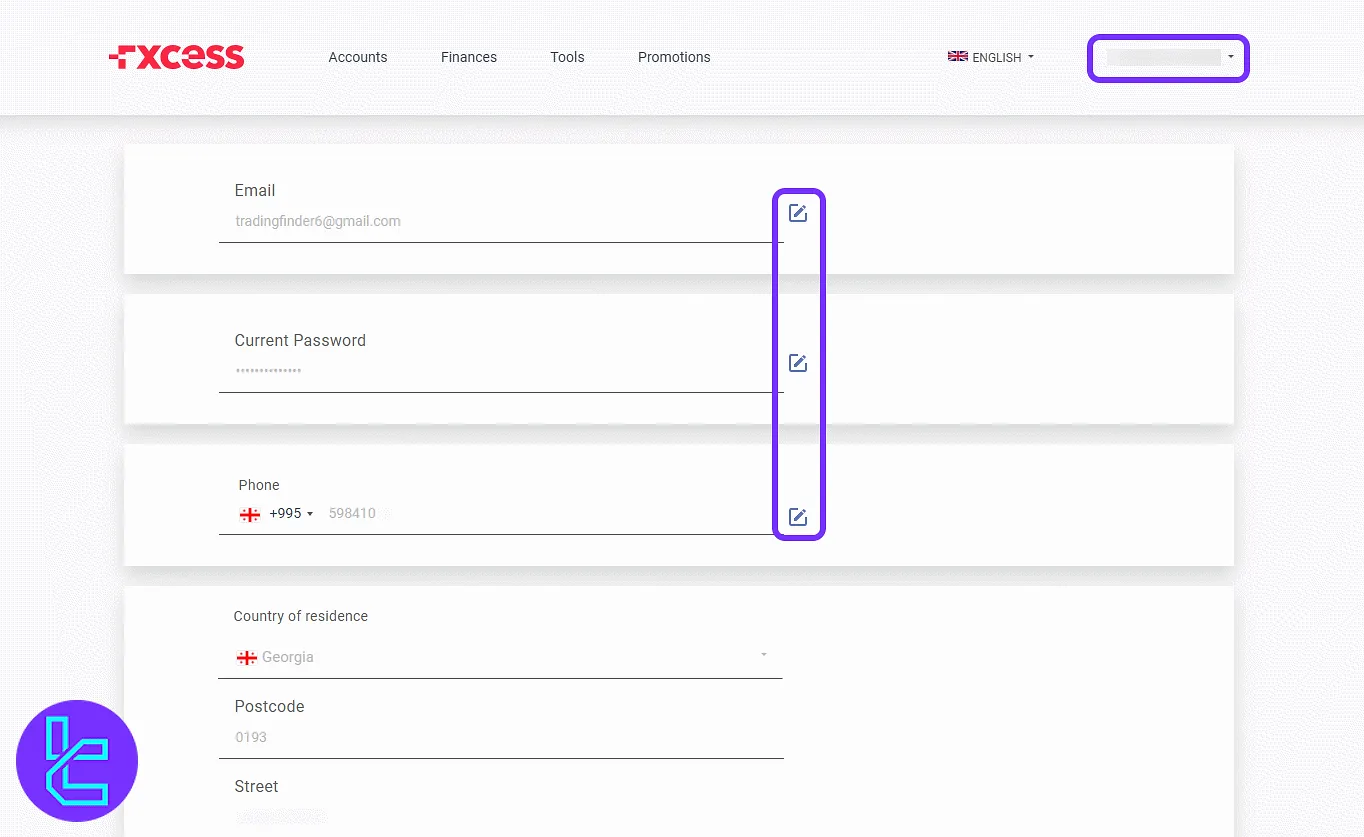The height and width of the screenshot is (837, 1364).
Task: Click the Current Password field
Action: [x=500, y=371]
